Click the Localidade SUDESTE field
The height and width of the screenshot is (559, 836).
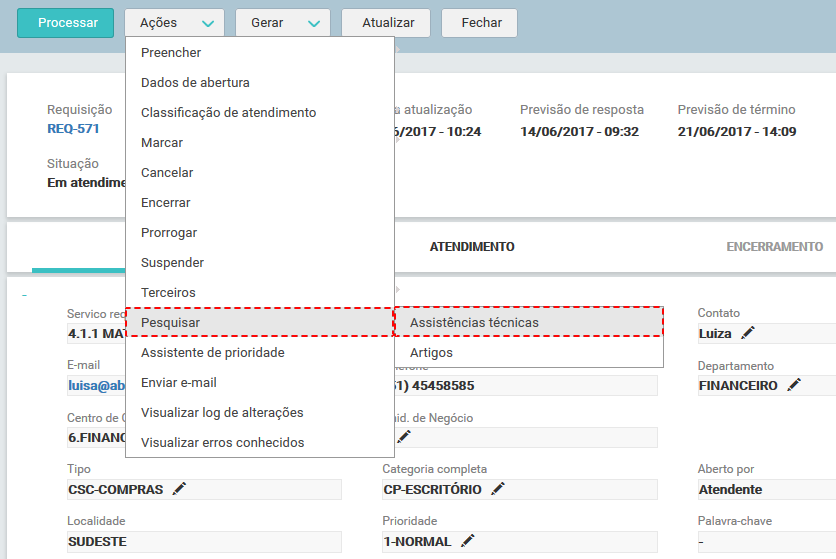coord(204,542)
